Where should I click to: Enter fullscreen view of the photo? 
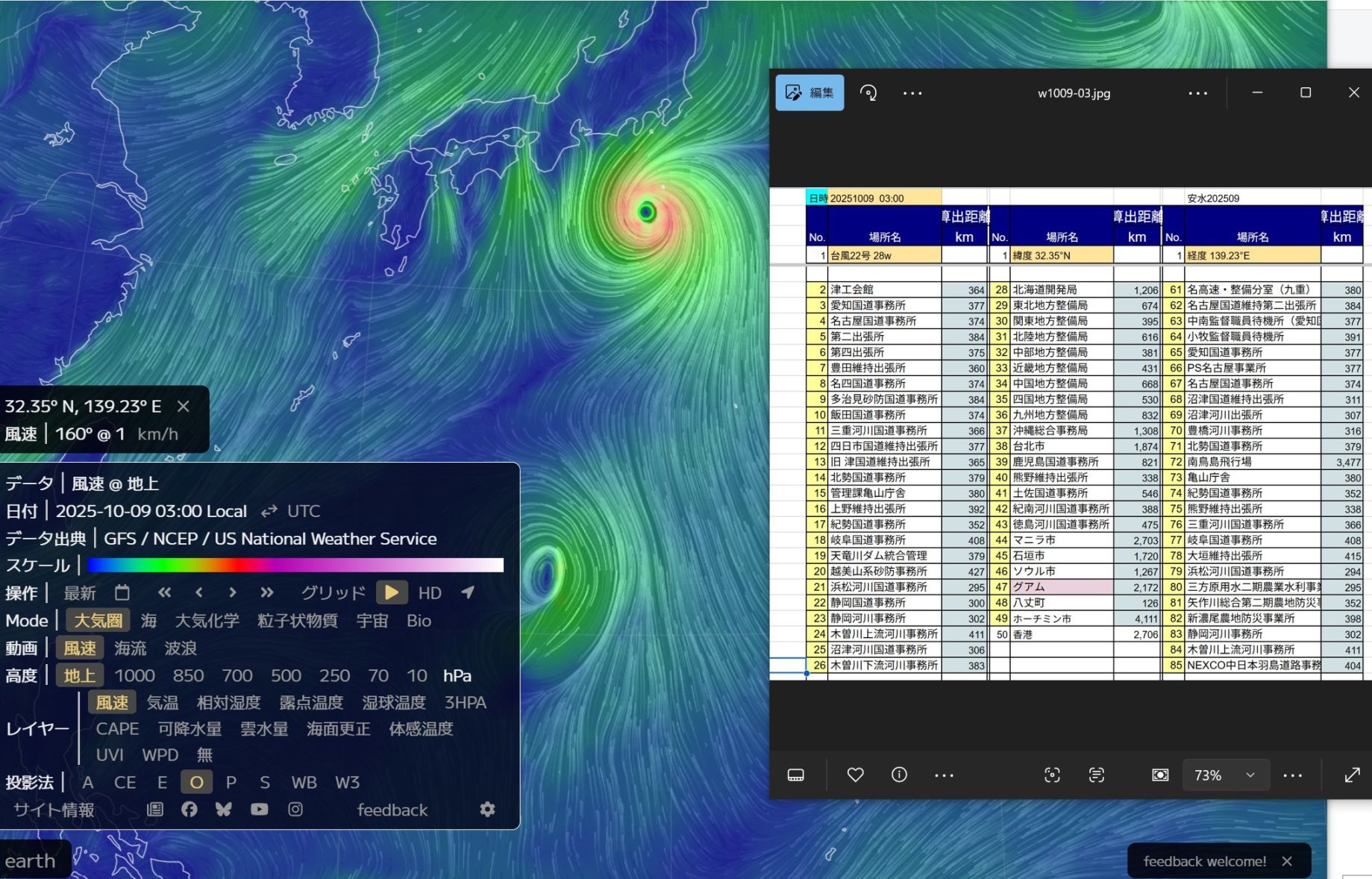point(1352,775)
